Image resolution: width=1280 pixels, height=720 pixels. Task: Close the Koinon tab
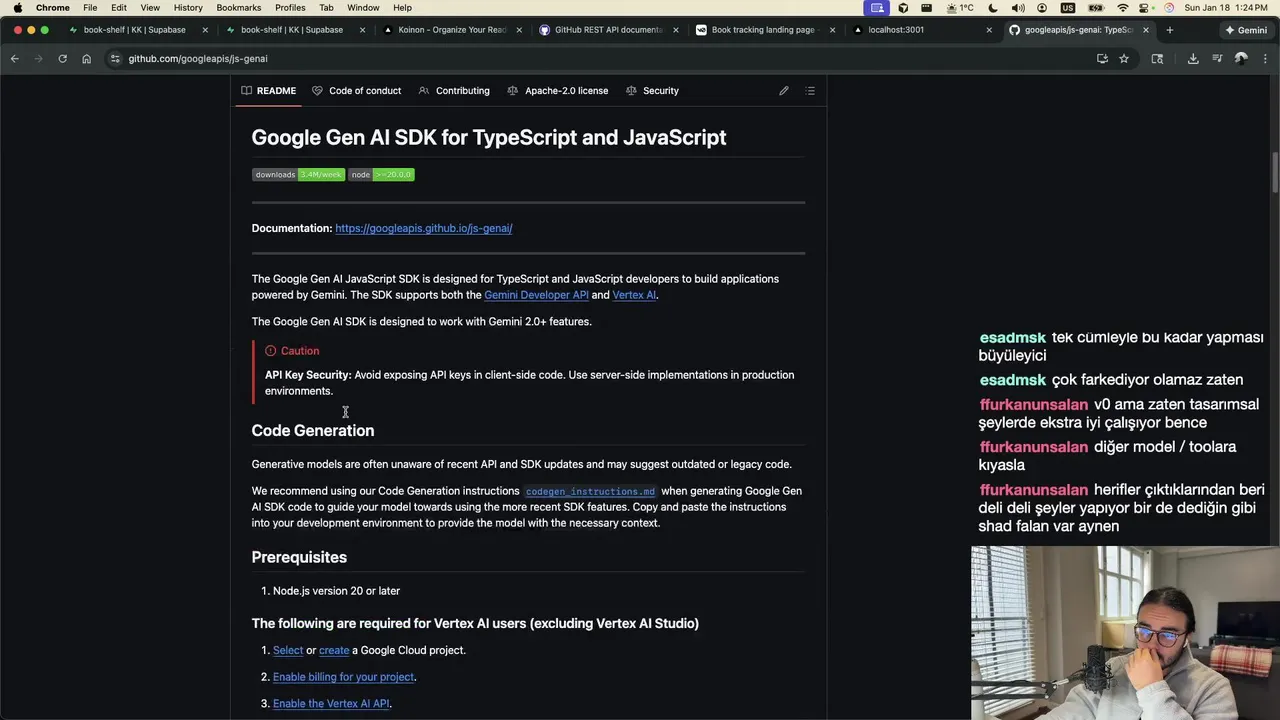tap(519, 30)
